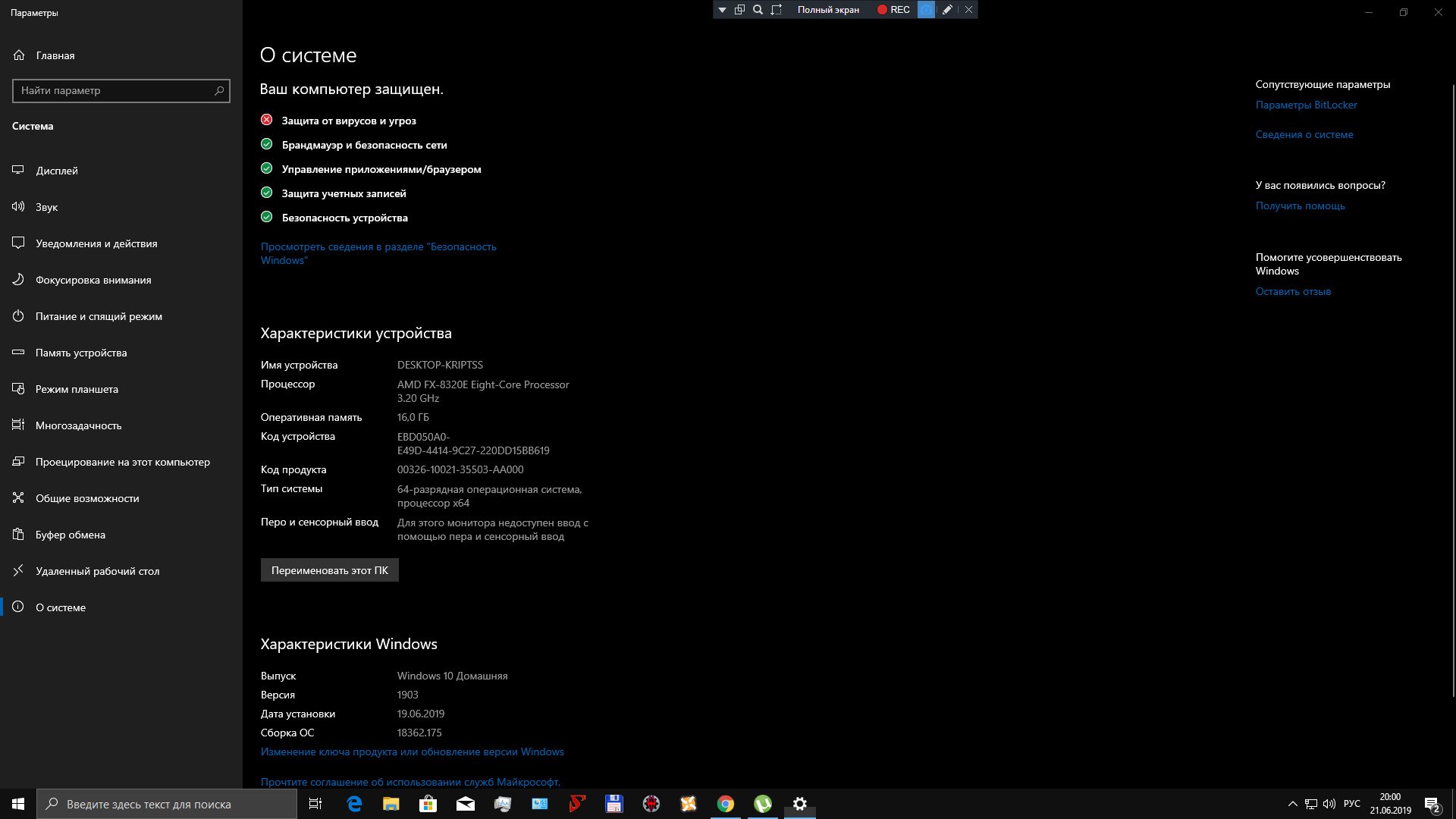Show hidden system tray icons
The height and width of the screenshot is (819, 1456).
1292,804
